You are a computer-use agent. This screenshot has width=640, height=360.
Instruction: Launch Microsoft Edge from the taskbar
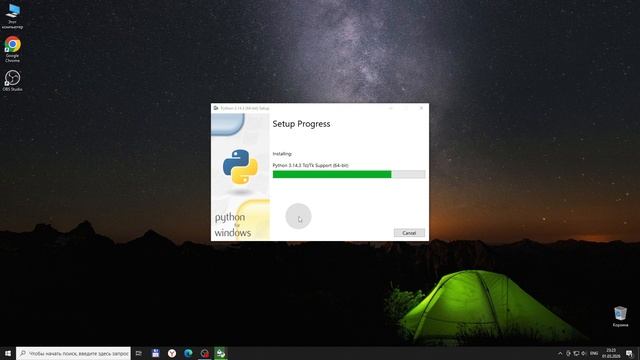(x=188, y=353)
